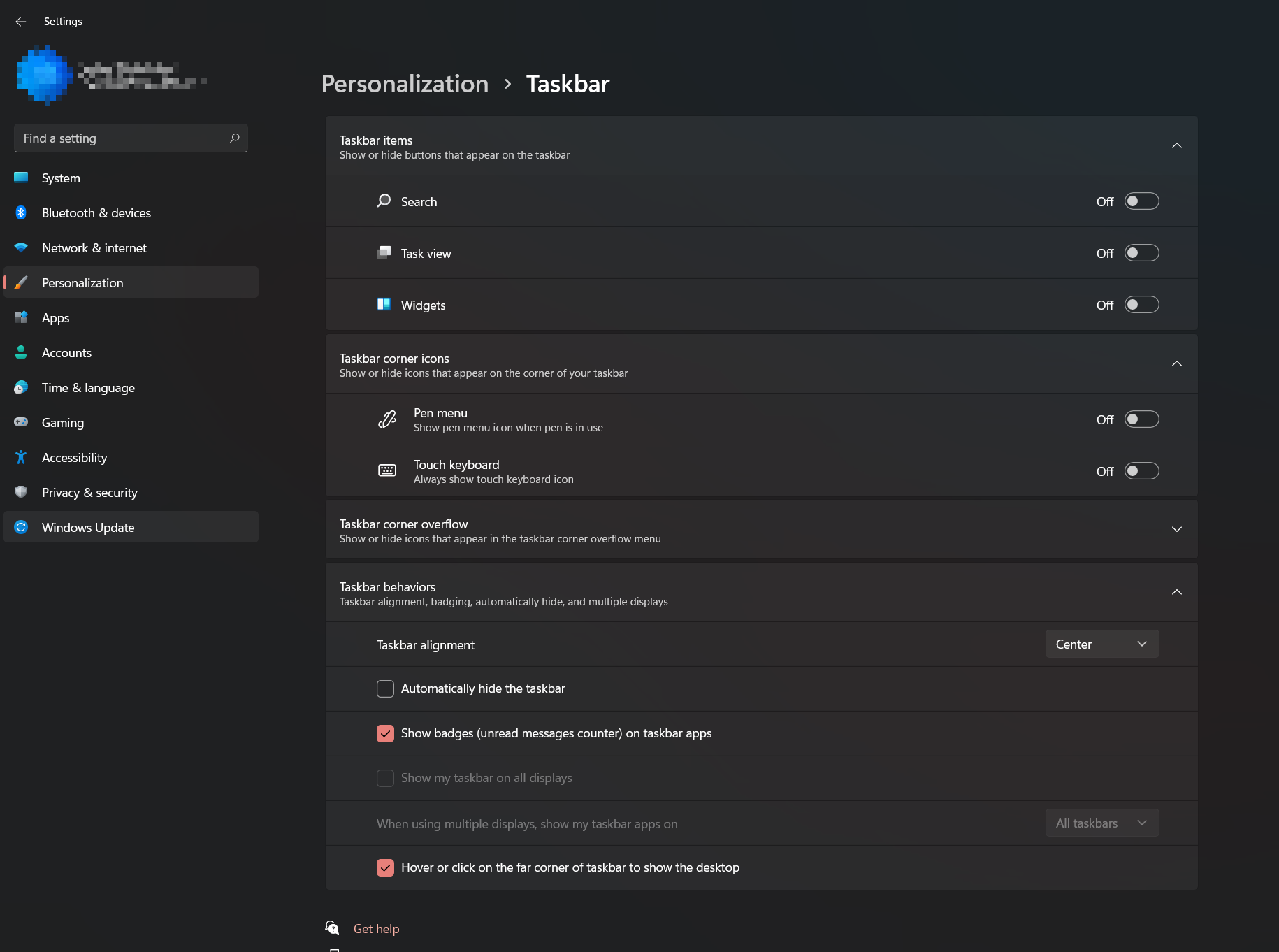Click the Apps label in sidebar
The width and height of the screenshot is (1279, 952).
click(55, 318)
